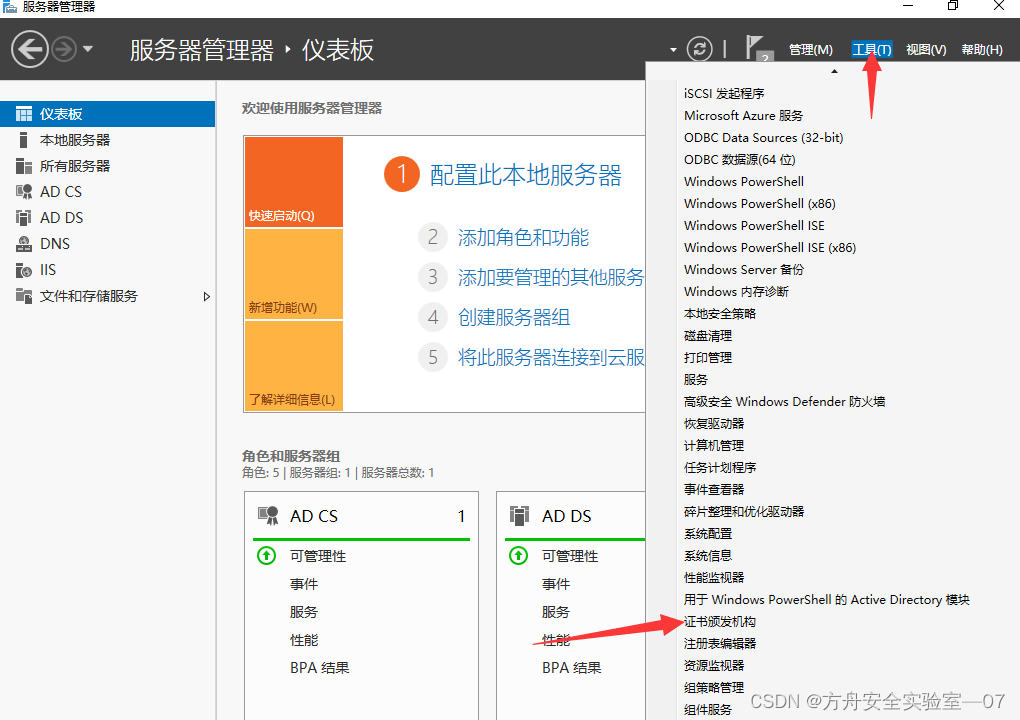Image resolution: width=1020 pixels, height=720 pixels.
Task: Open 系统配置 menu entry
Action: tap(708, 534)
